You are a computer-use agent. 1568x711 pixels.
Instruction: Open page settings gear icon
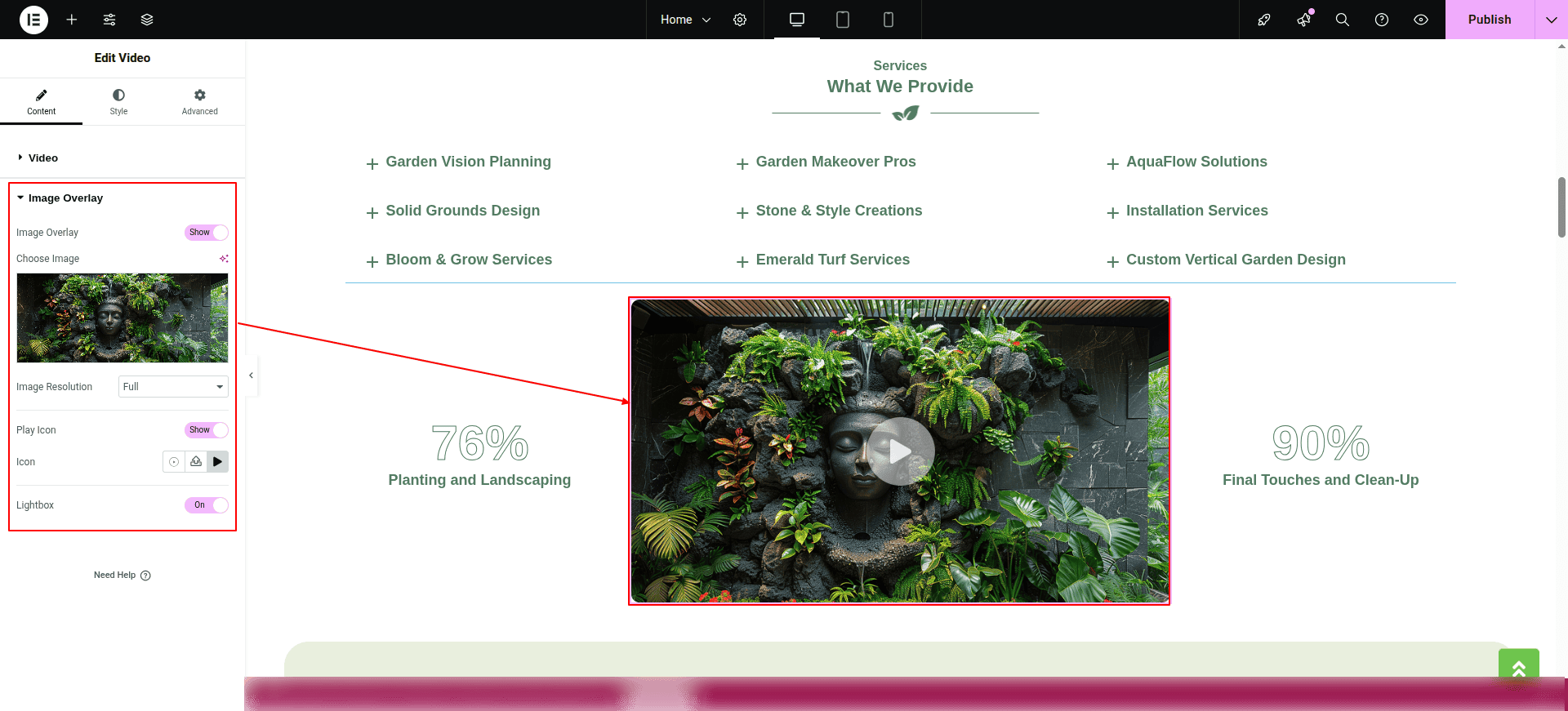740,20
